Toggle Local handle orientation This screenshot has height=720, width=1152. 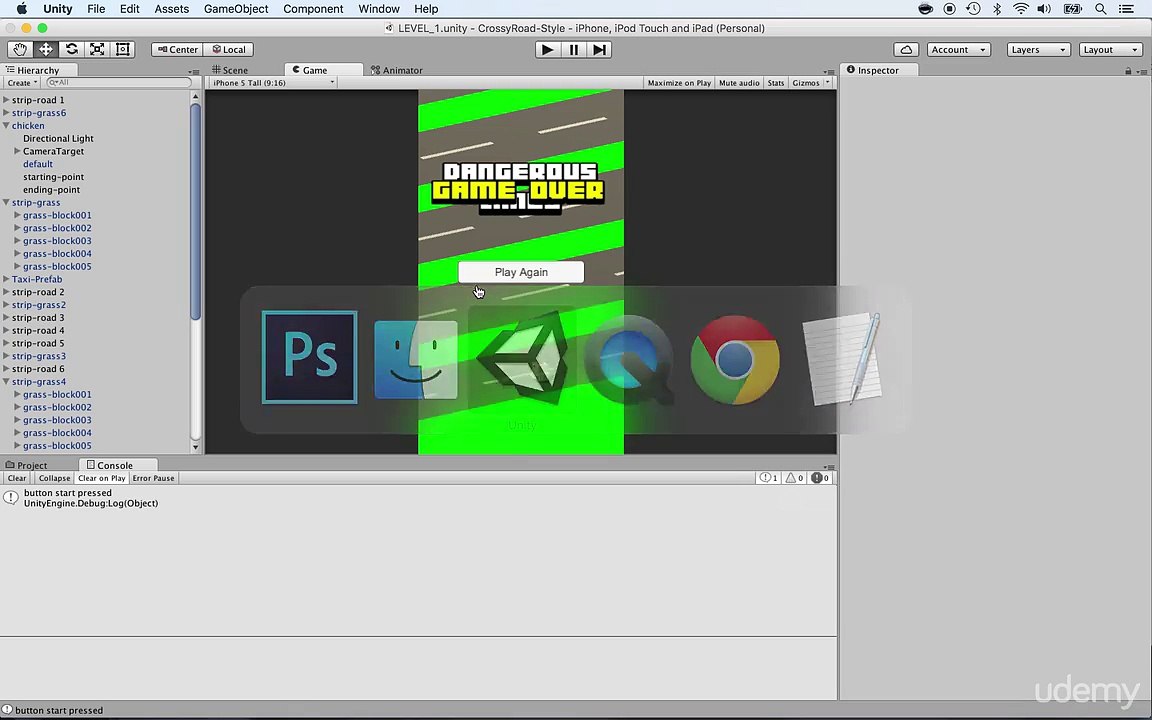click(228, 49)
